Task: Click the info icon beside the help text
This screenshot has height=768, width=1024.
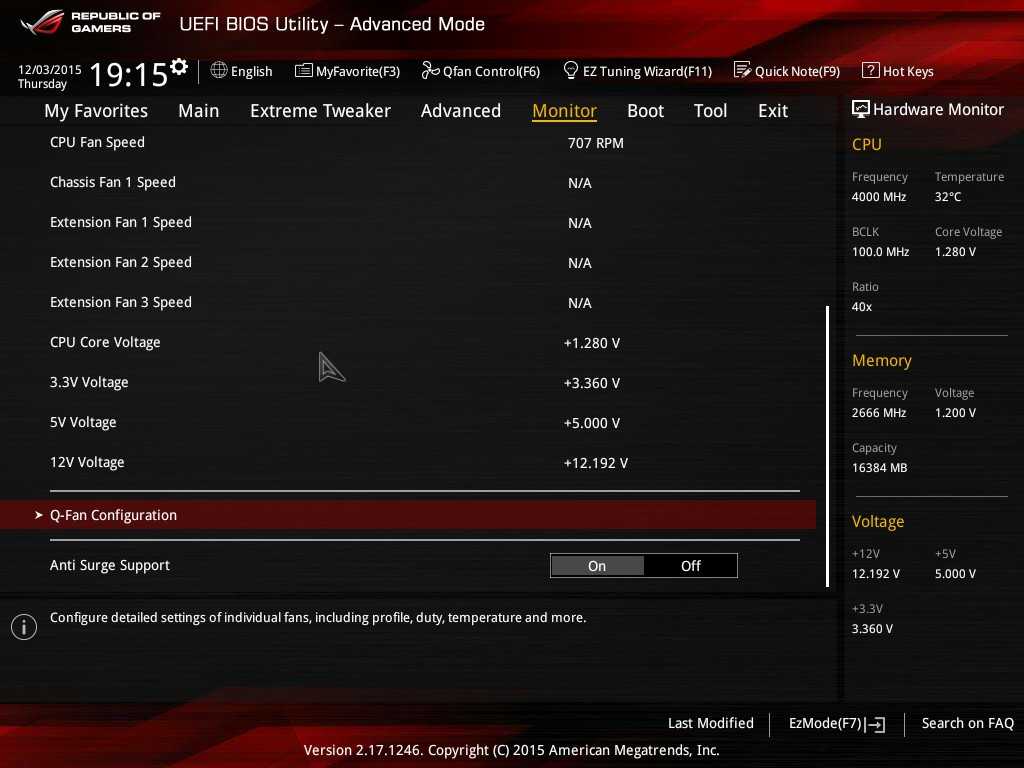Action: pyautogui.click(x=24, y=627)
